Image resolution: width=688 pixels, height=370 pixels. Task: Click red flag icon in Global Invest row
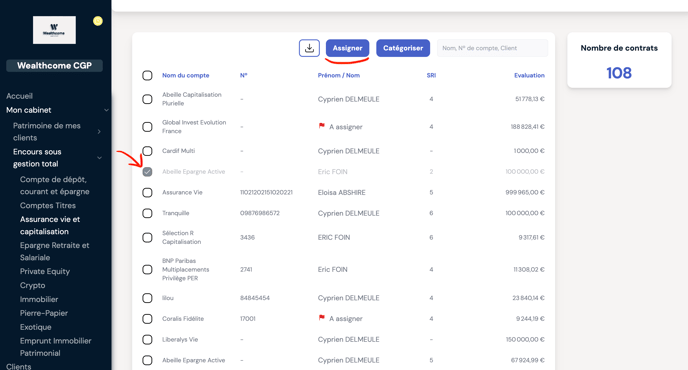[322, 126]
